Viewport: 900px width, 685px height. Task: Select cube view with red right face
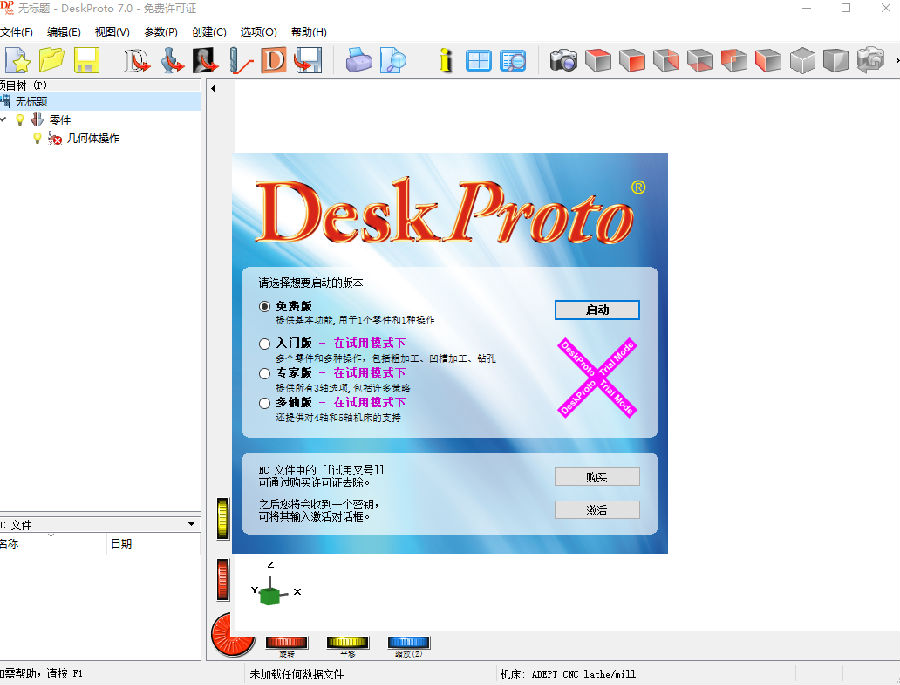click(666, 60)
